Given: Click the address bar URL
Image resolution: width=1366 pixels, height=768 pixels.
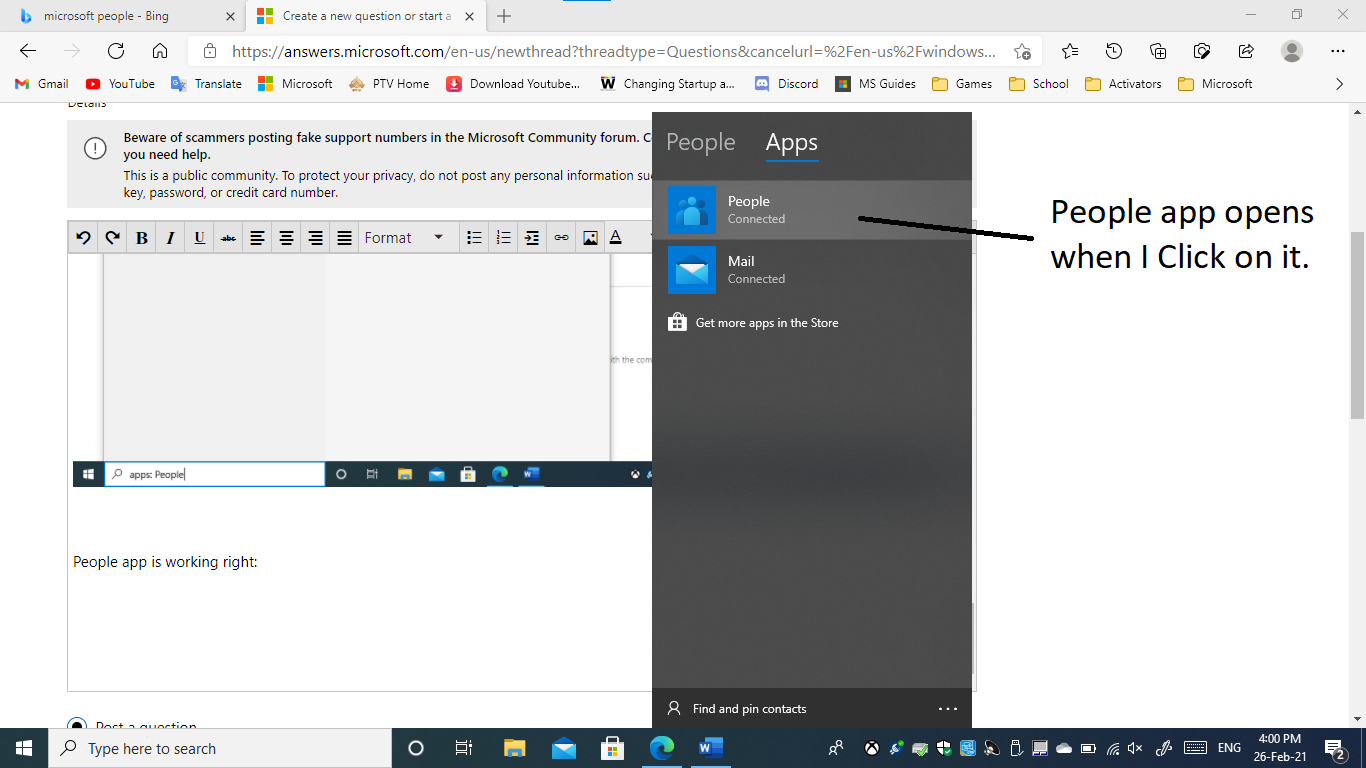Looking at the screenshot, I should pos(614,51).
